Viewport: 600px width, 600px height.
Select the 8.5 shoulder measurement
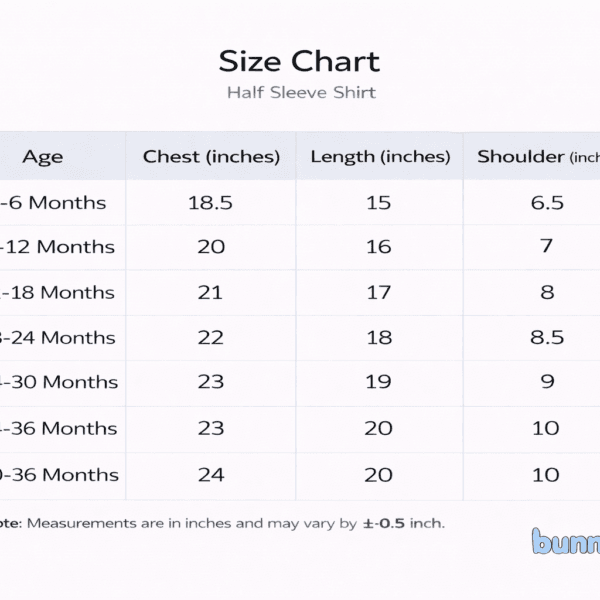(546, 338)
